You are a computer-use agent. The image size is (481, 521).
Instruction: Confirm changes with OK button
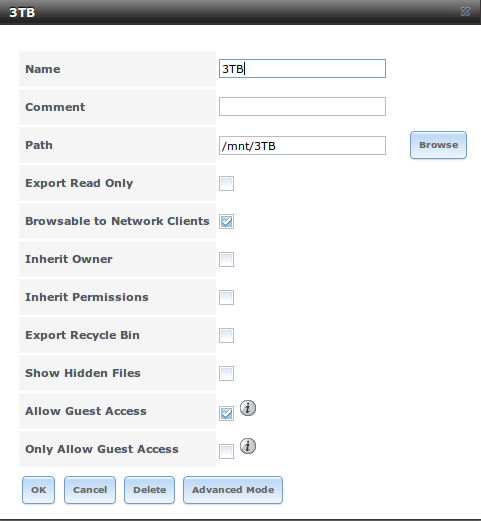coord(38,490)
